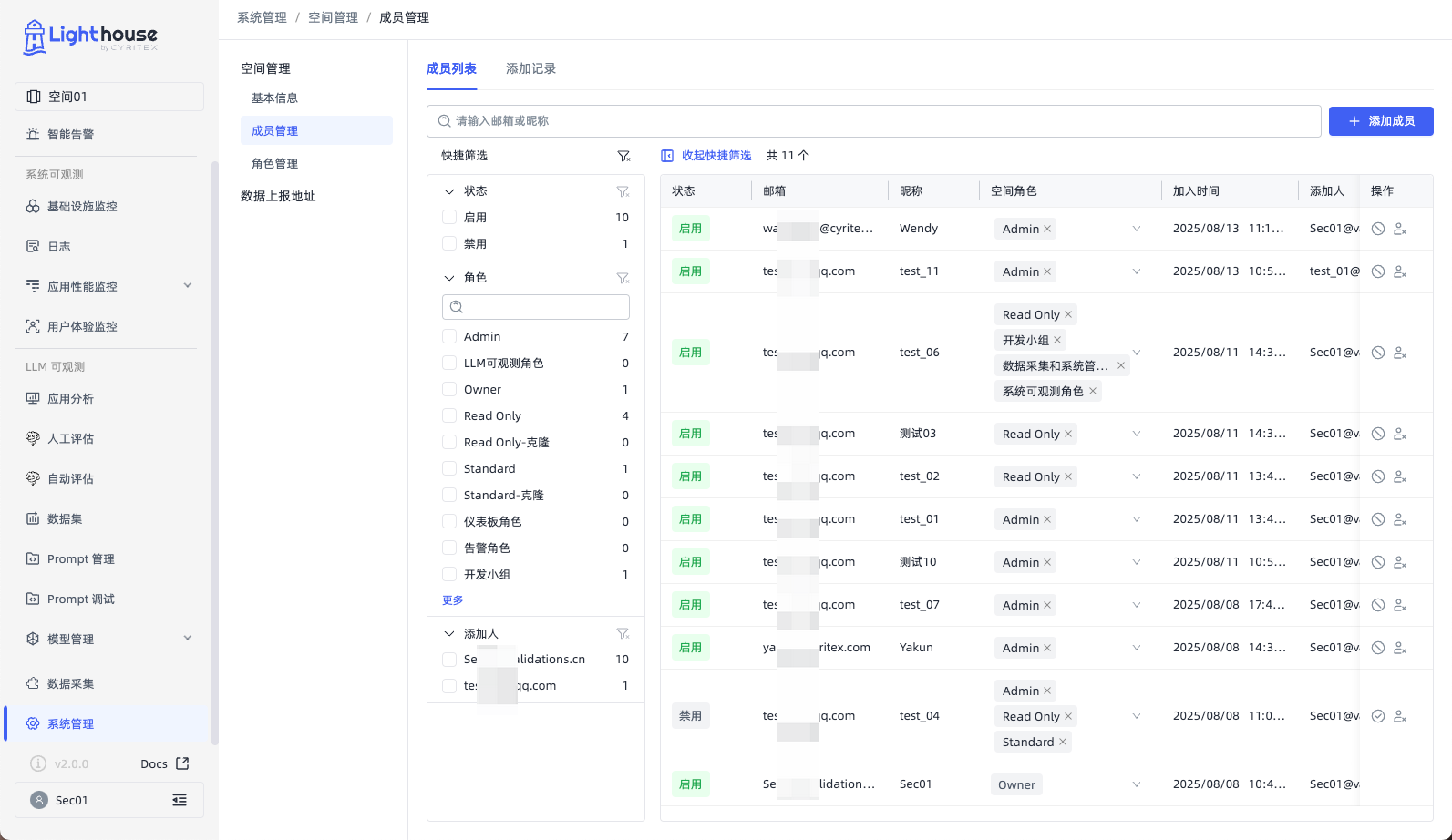Focus the email or nickname search box
Image resolution: width=1452 pixels, height=840 pixels.
click(874, 121)
